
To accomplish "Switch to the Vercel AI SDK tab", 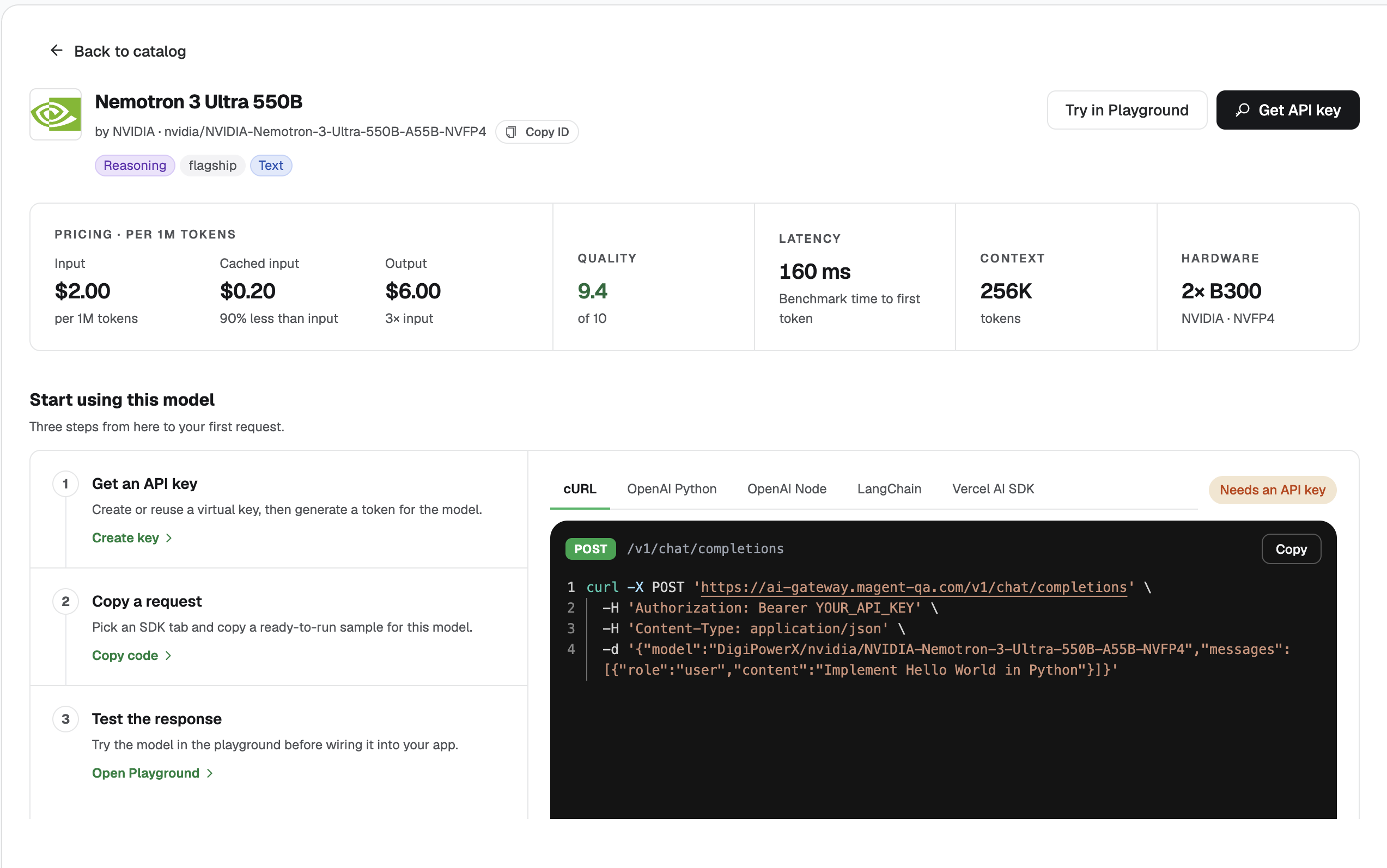I will pyautogui.click(x=993, y=489).
